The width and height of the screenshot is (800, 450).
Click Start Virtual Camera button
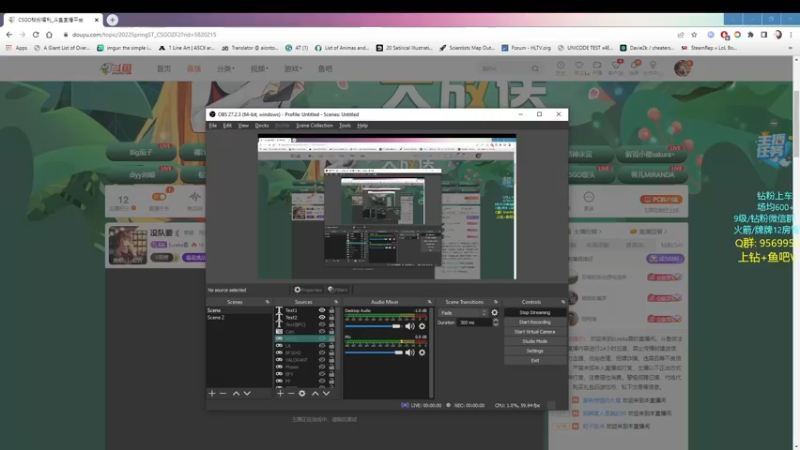pyautogui.click(x=535, y=332)
